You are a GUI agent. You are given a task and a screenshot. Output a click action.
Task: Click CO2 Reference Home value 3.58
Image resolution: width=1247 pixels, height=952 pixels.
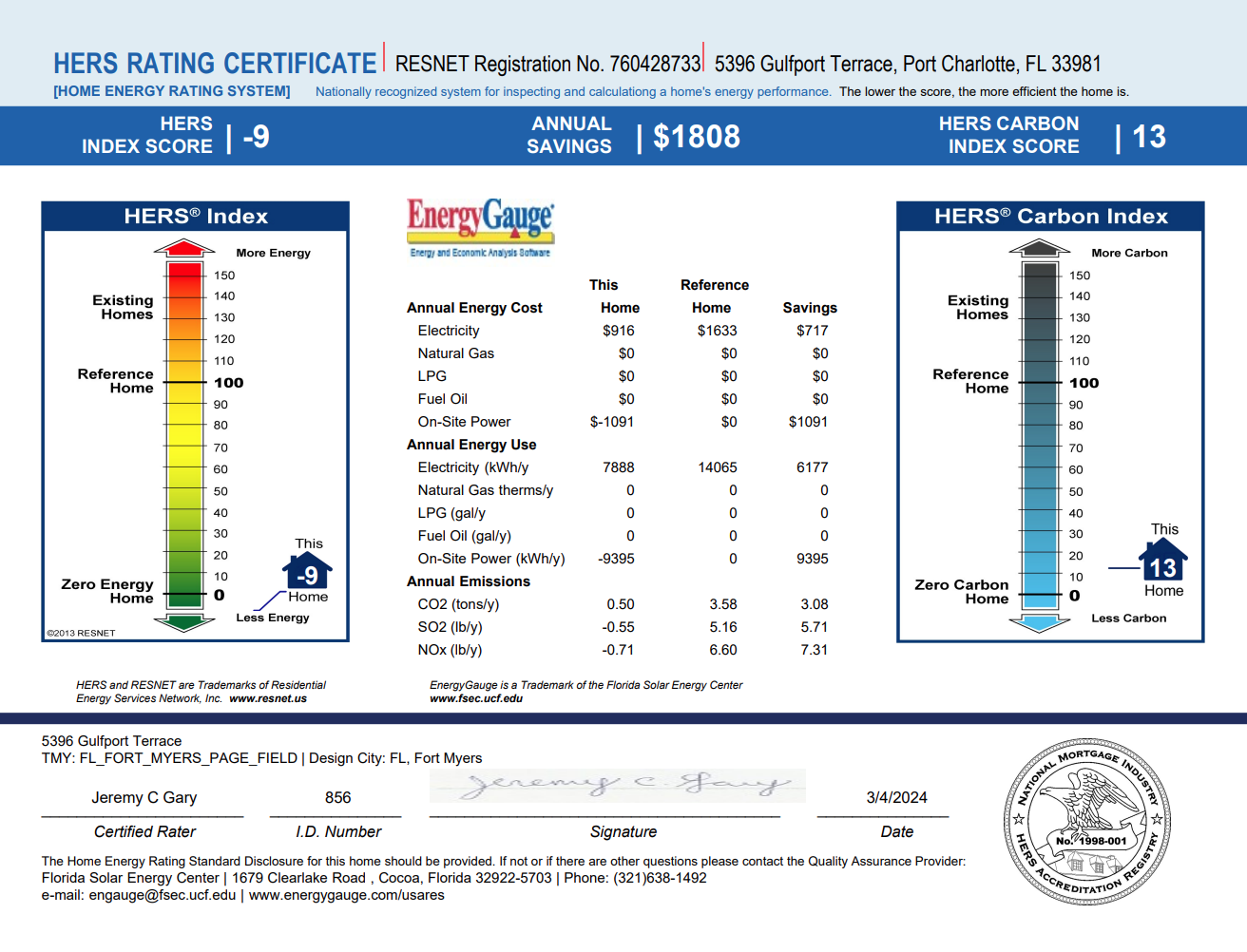[x=723, y=604]
